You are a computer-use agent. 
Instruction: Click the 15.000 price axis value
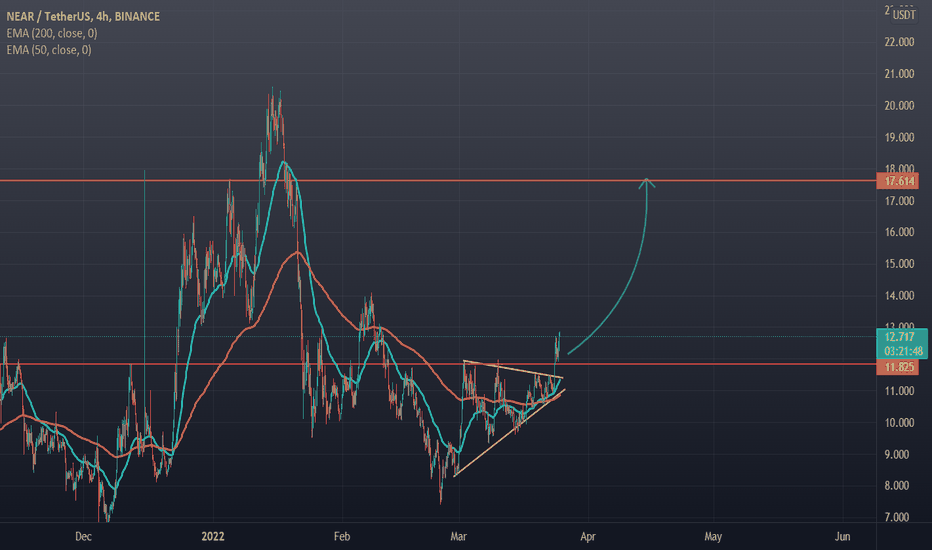[899, 263]
